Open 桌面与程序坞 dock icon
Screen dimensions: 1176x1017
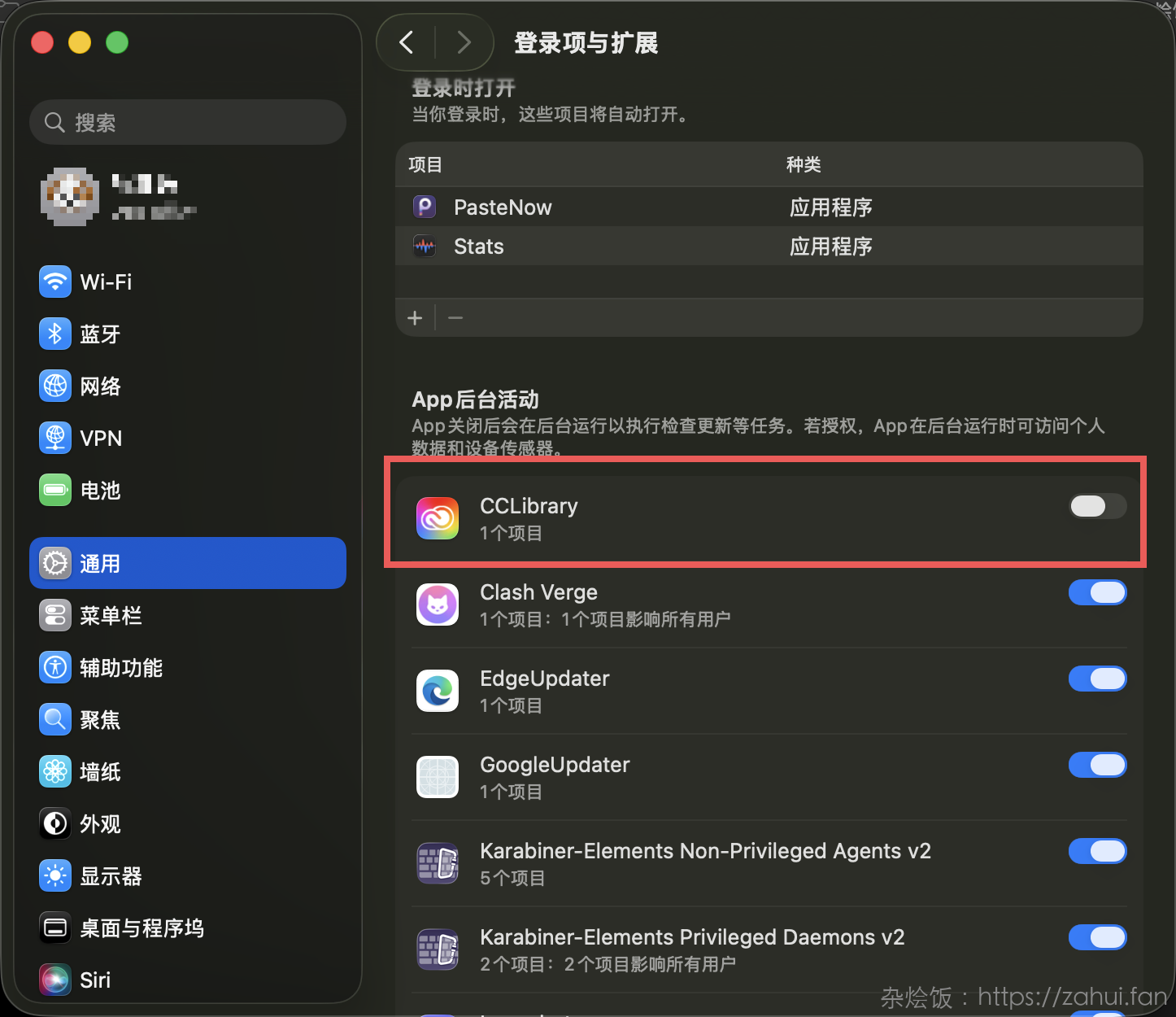[x=55, y=928]
